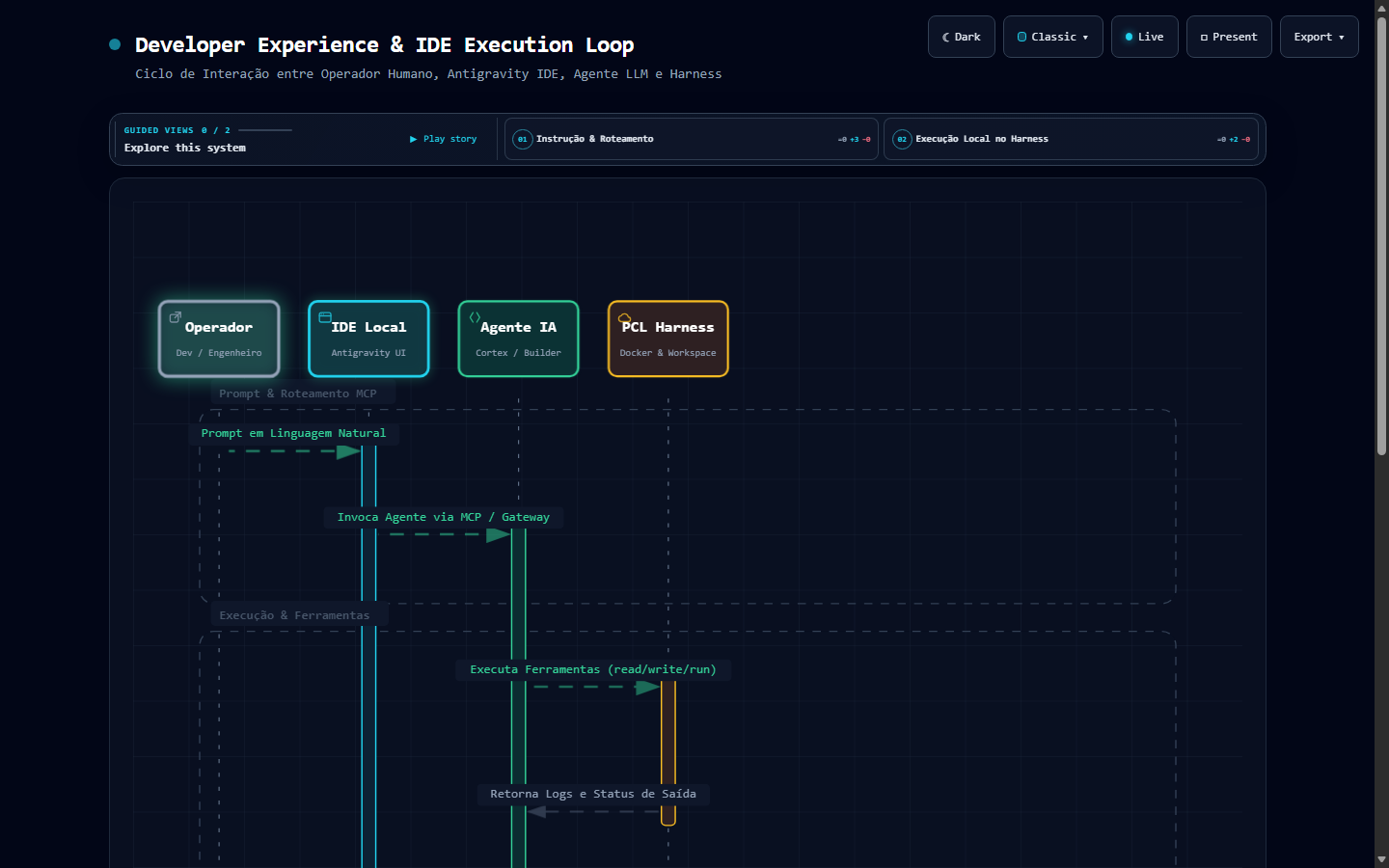Viewport: 1389px width, 868px height.
Task: Click the scrollbar down arrow
Action: pos(1381,859)
